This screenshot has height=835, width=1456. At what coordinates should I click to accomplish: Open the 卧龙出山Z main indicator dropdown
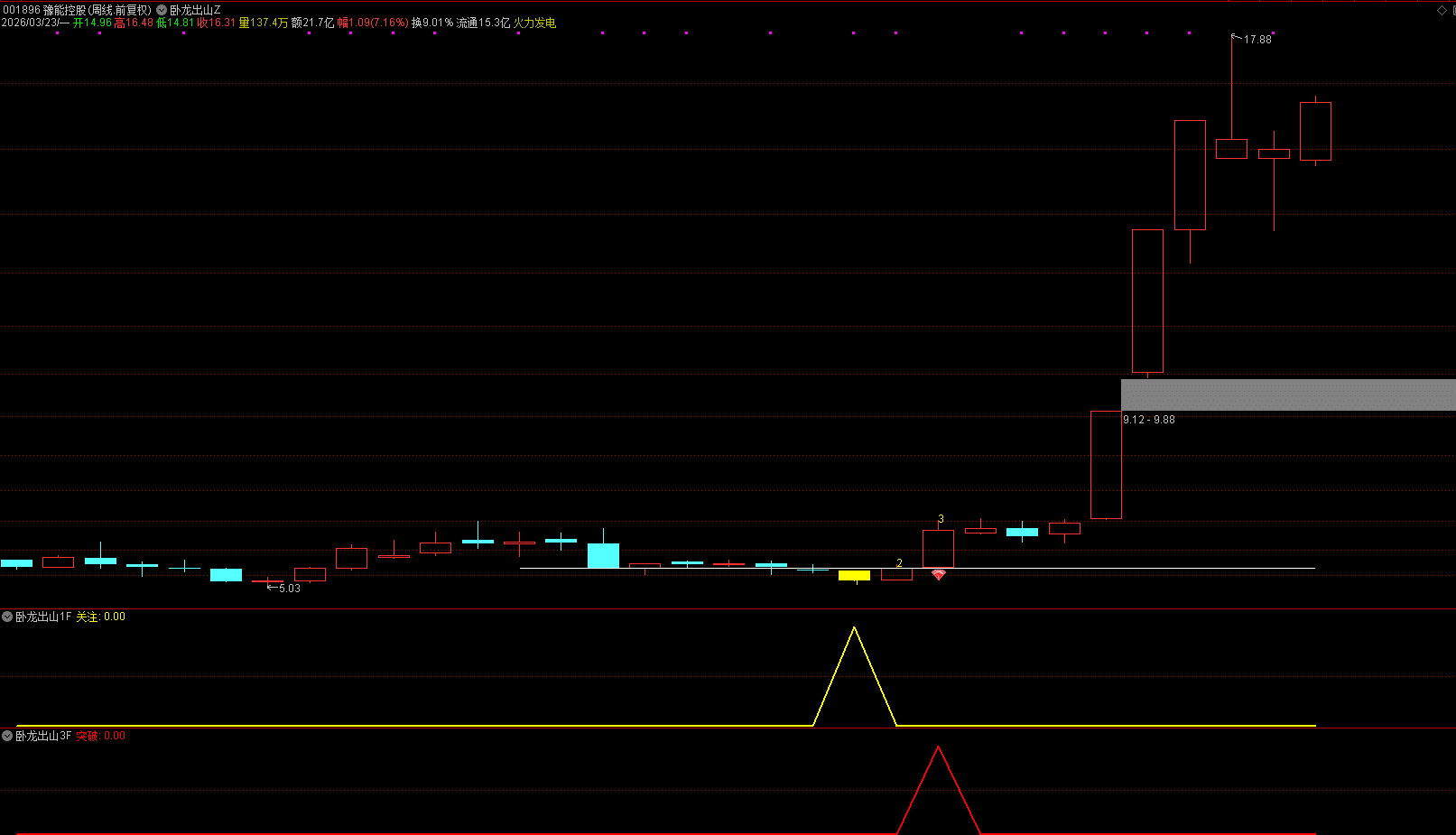pyautogui.click(x=162, y=10)
